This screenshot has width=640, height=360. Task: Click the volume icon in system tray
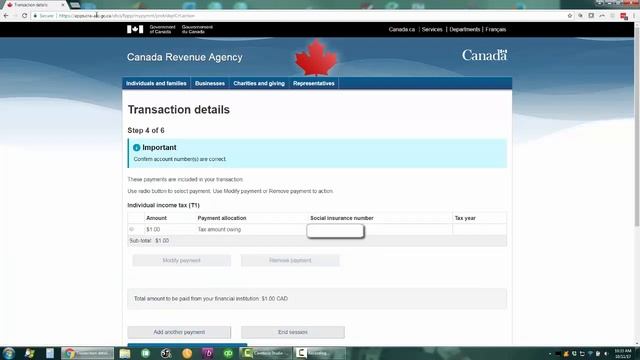coord(606,353)
